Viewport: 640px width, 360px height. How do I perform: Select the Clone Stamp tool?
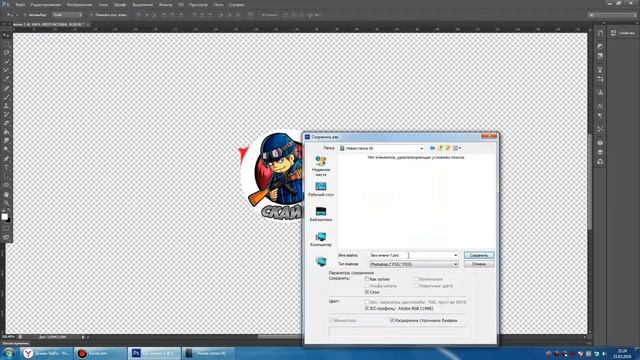point(6,106)
